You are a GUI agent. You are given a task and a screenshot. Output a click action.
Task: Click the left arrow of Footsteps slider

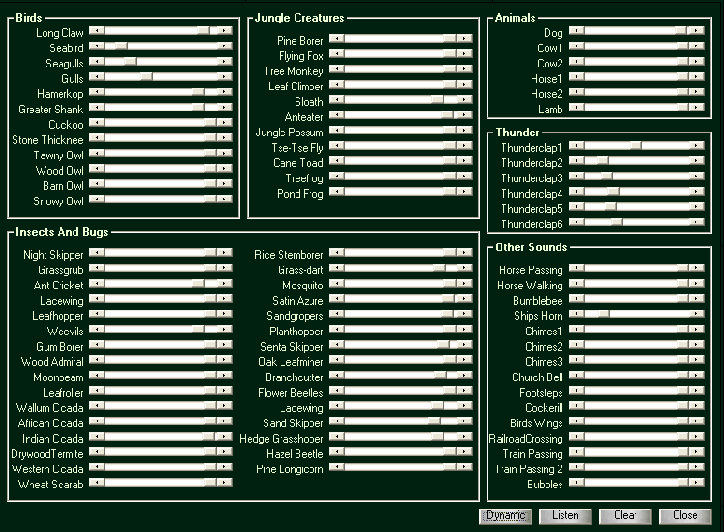tap(577, 391)
